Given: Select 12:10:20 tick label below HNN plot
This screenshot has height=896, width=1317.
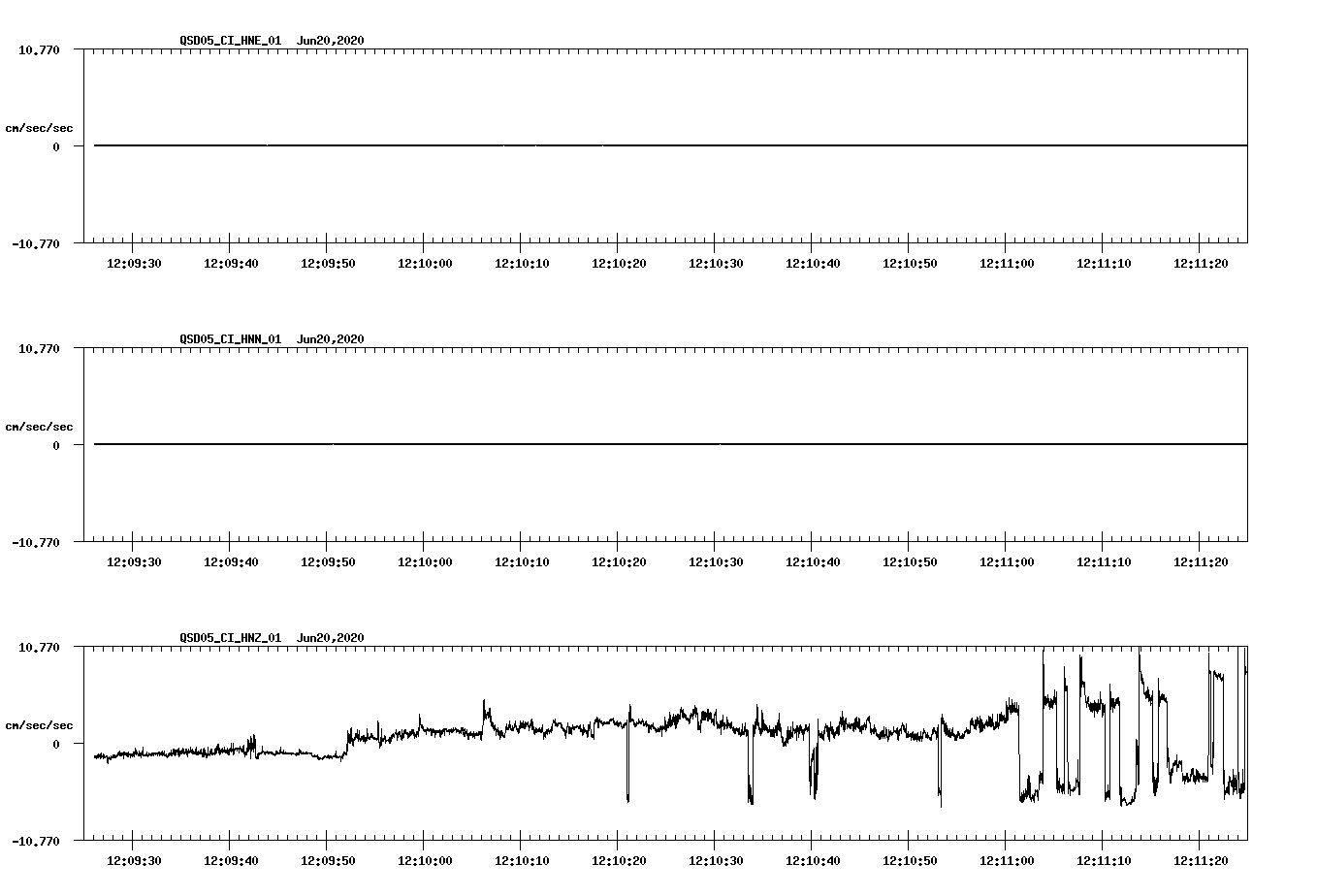Looking at the screenshot, I should point(619,562).
